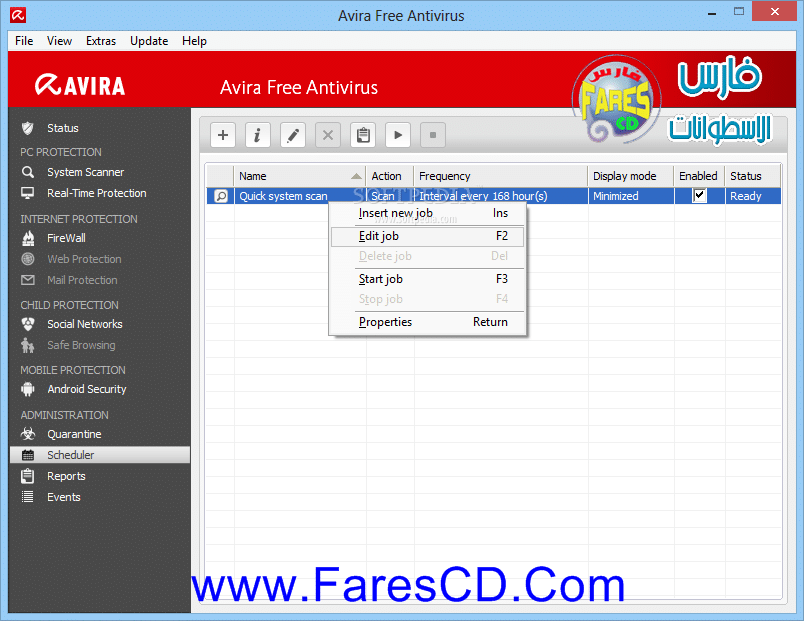This screenshot has height=621, width=804.
Task: Go to Status in the sidebar
Action: [x=63, y=128]
